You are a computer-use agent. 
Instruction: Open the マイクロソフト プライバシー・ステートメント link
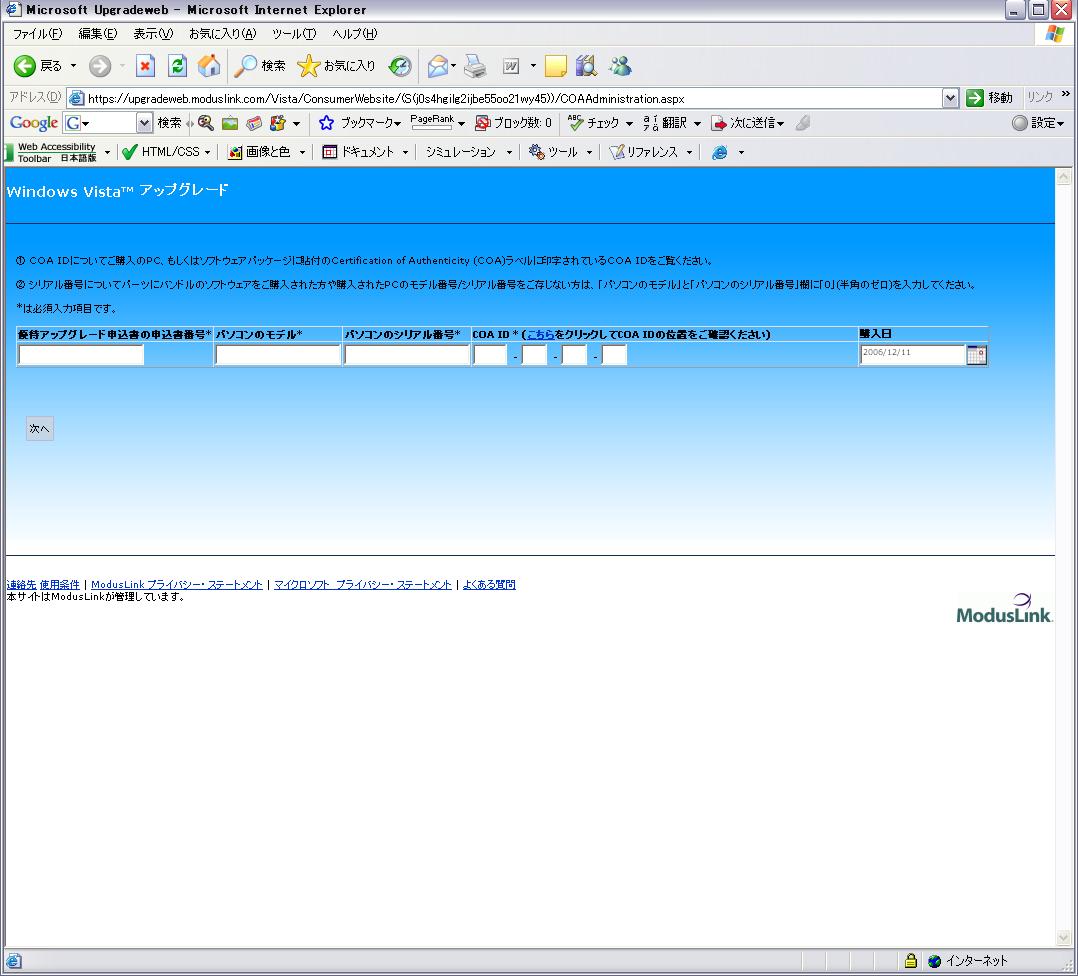(x=362, y=585)
